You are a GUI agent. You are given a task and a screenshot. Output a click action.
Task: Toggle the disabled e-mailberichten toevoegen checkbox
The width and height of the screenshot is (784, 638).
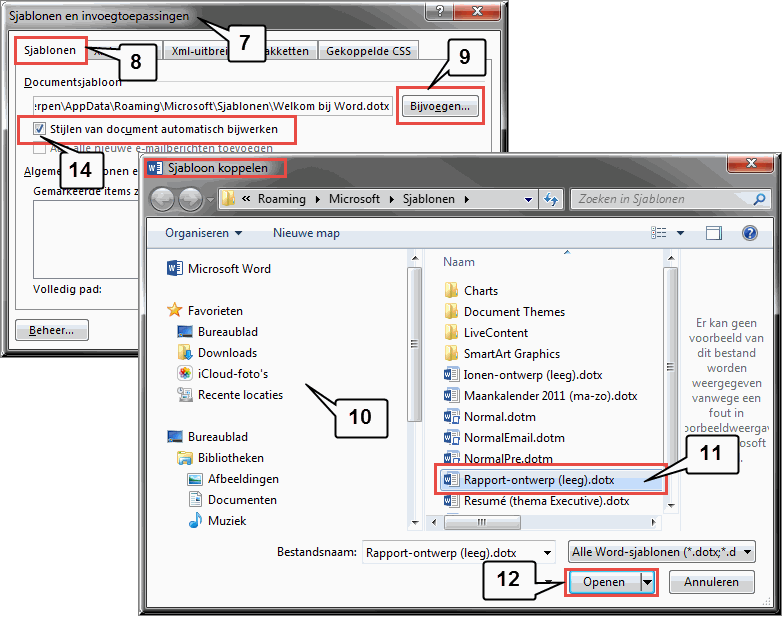(x=39, y=148)
